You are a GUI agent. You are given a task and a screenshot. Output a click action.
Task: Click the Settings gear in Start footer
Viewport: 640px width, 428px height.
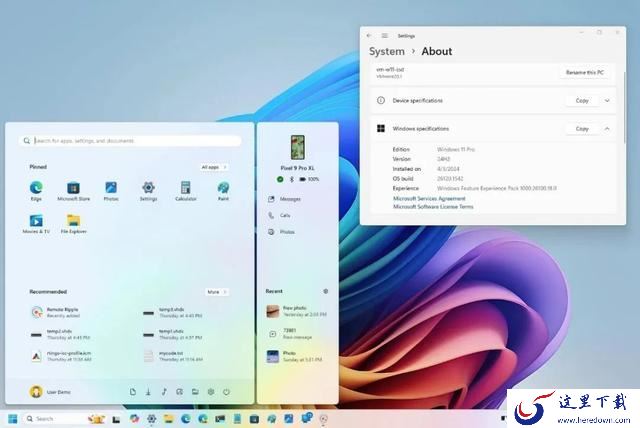coord(211,392)
